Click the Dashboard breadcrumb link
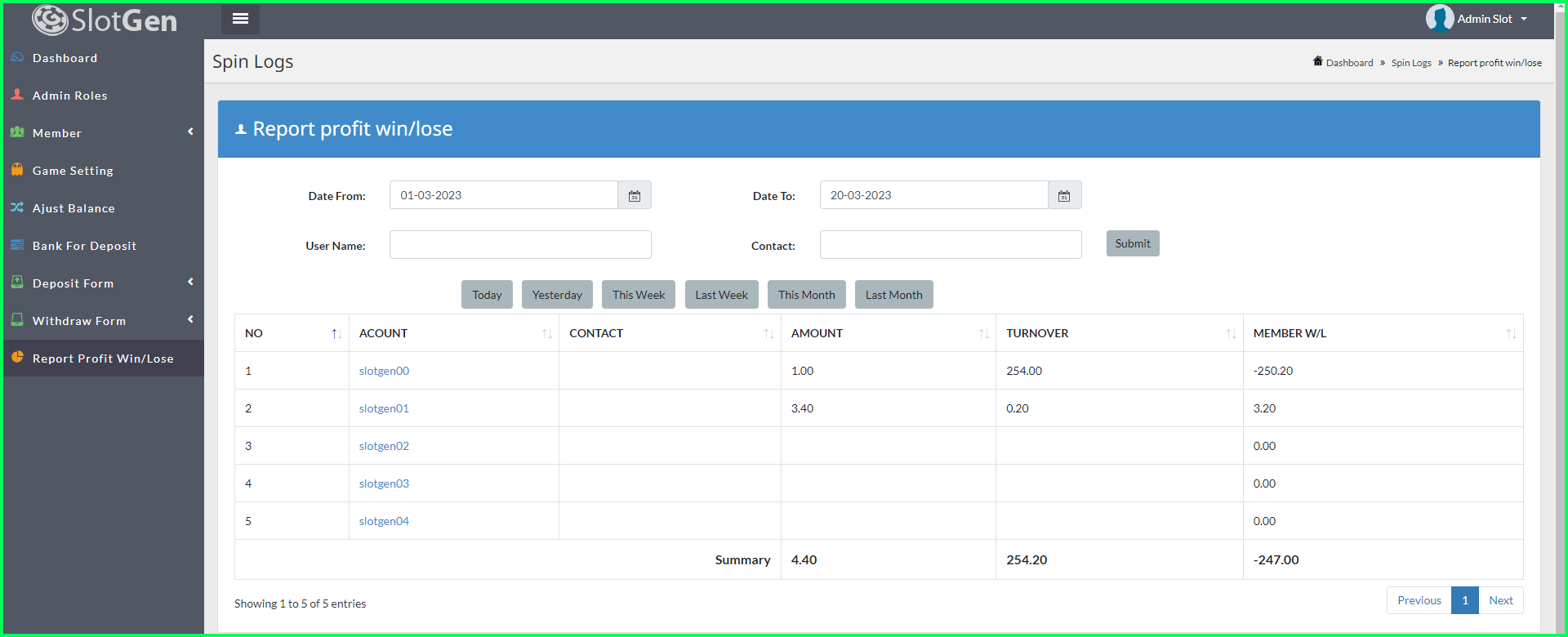1568x637 pixels. 1349,63
